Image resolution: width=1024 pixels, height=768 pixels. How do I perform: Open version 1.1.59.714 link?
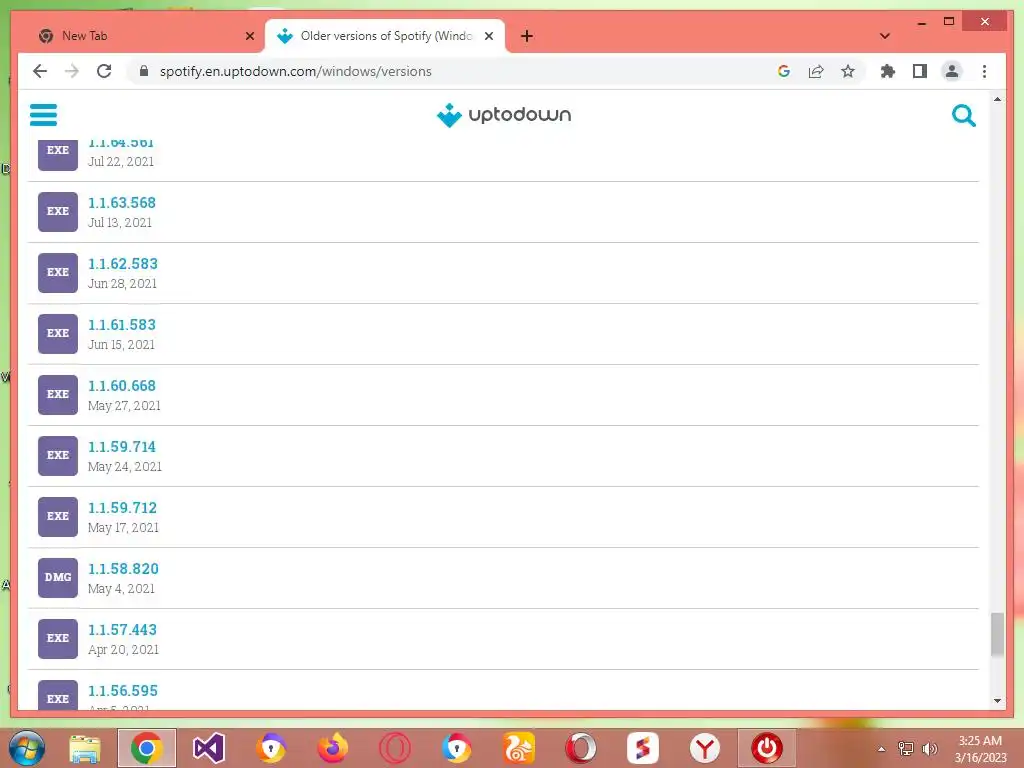tap(121, 447)
